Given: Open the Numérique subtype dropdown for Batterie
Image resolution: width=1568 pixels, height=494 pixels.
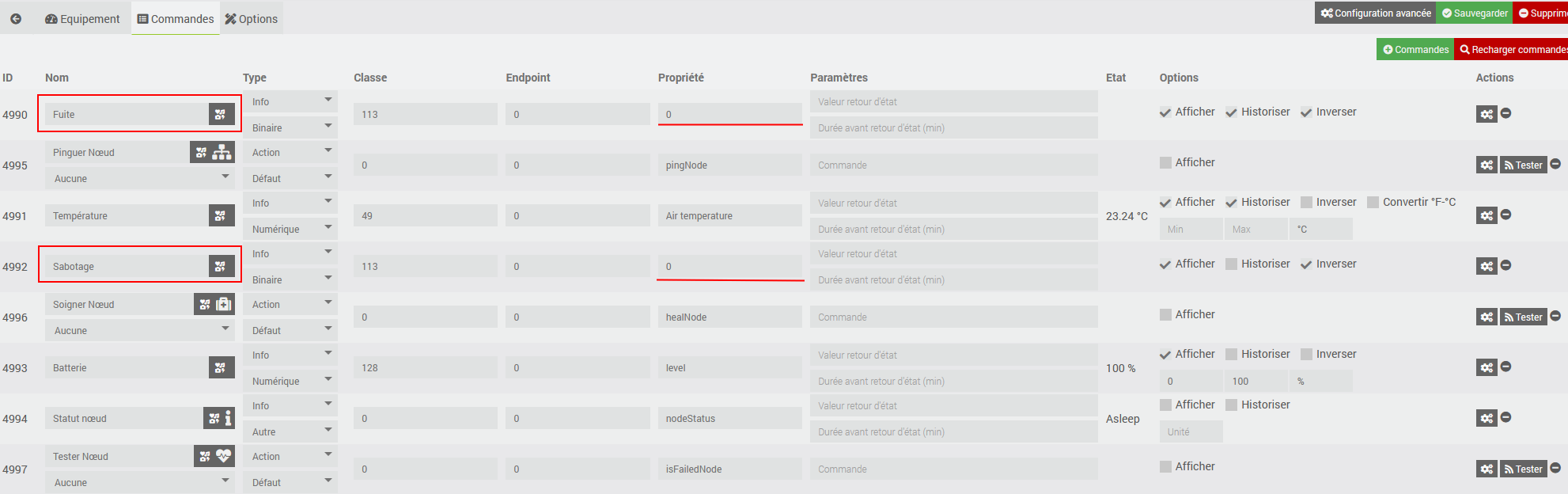Looking at the screenshot, I should pos(290,381).
